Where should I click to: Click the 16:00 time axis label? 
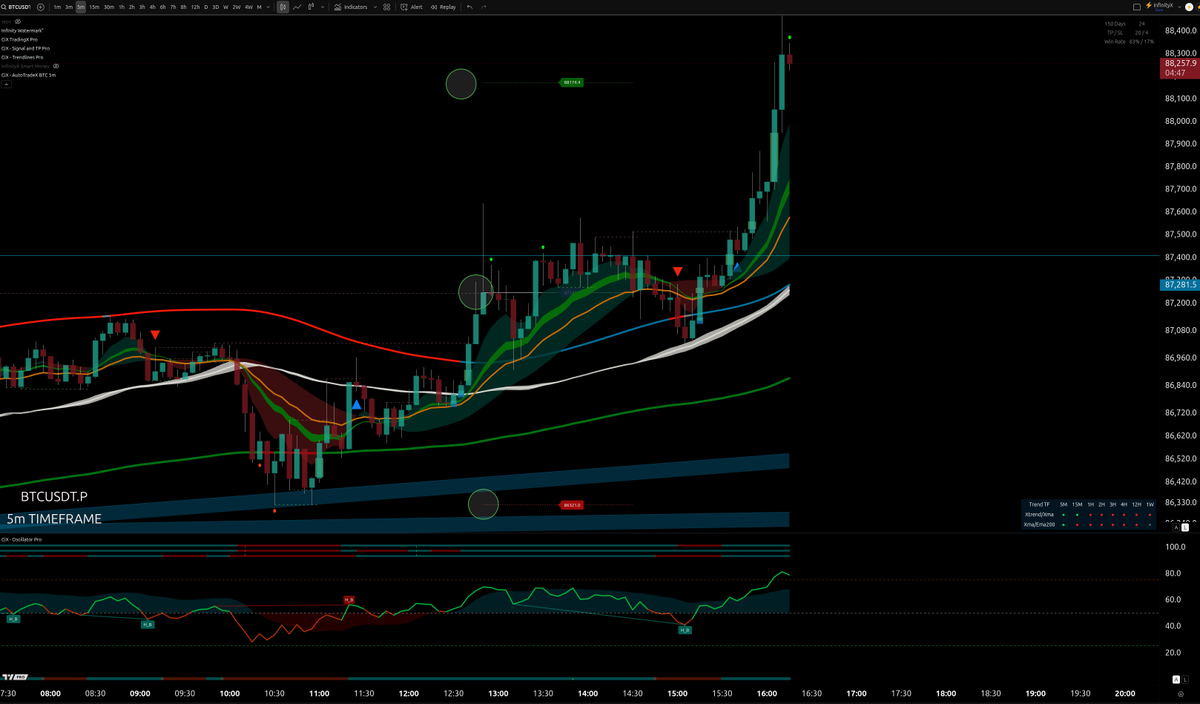tap(767, 692)
